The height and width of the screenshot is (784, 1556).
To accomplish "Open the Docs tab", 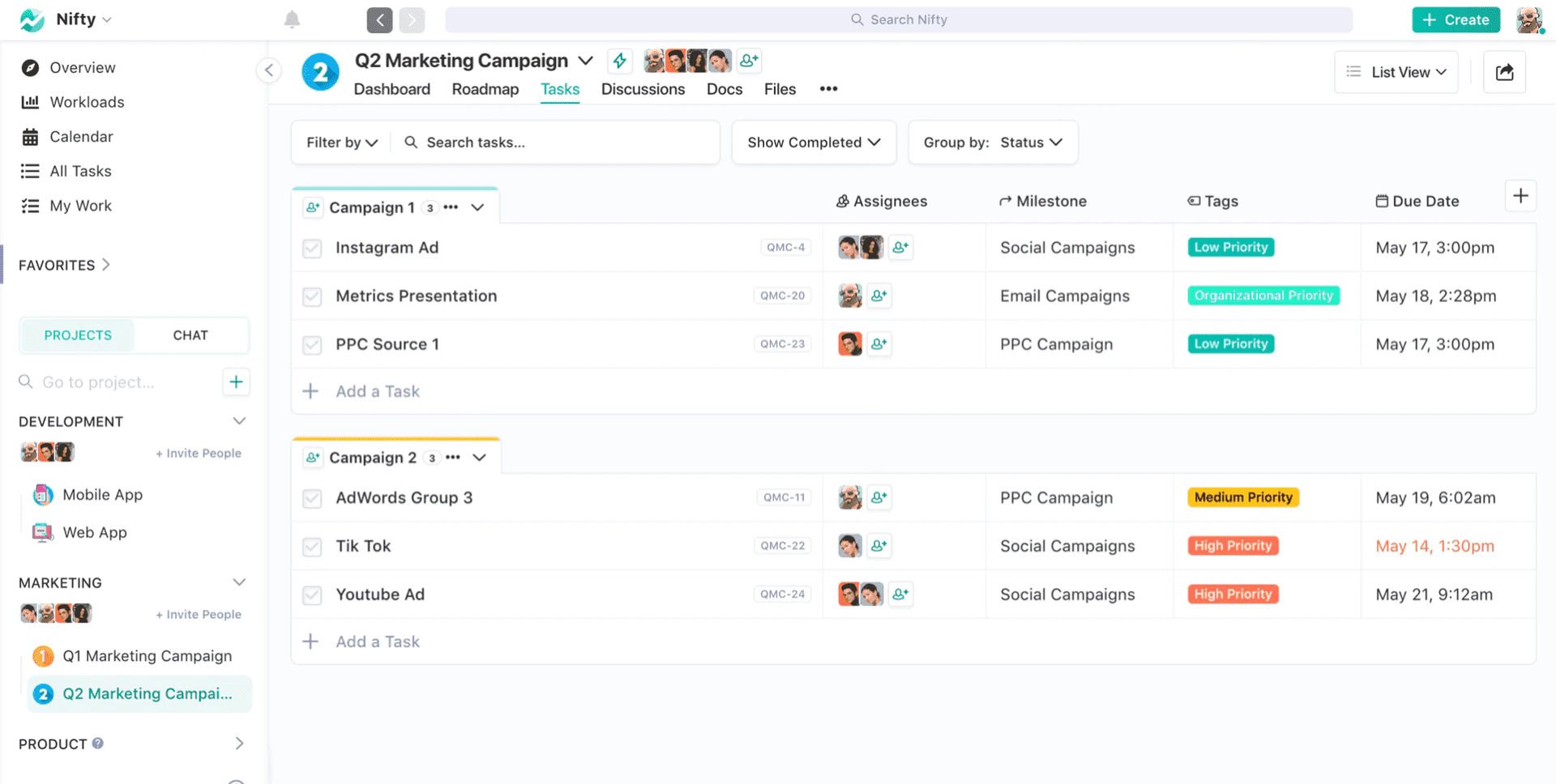I will [x=724, y=89].
